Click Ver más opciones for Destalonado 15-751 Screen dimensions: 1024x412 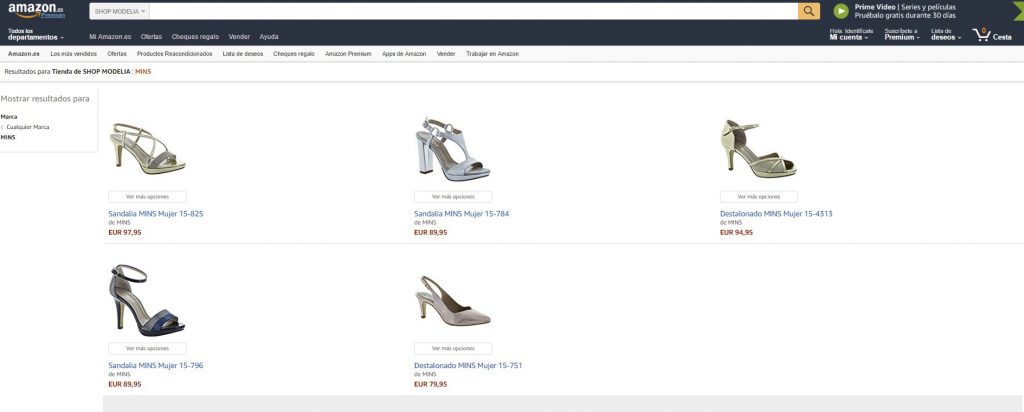tap(453, 349)
